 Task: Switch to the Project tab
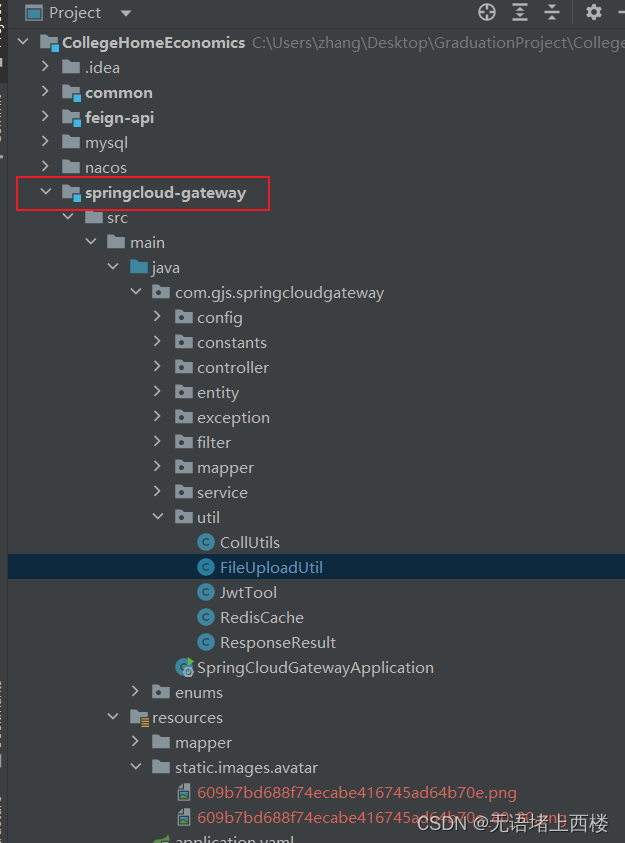(x=68, y=12)
